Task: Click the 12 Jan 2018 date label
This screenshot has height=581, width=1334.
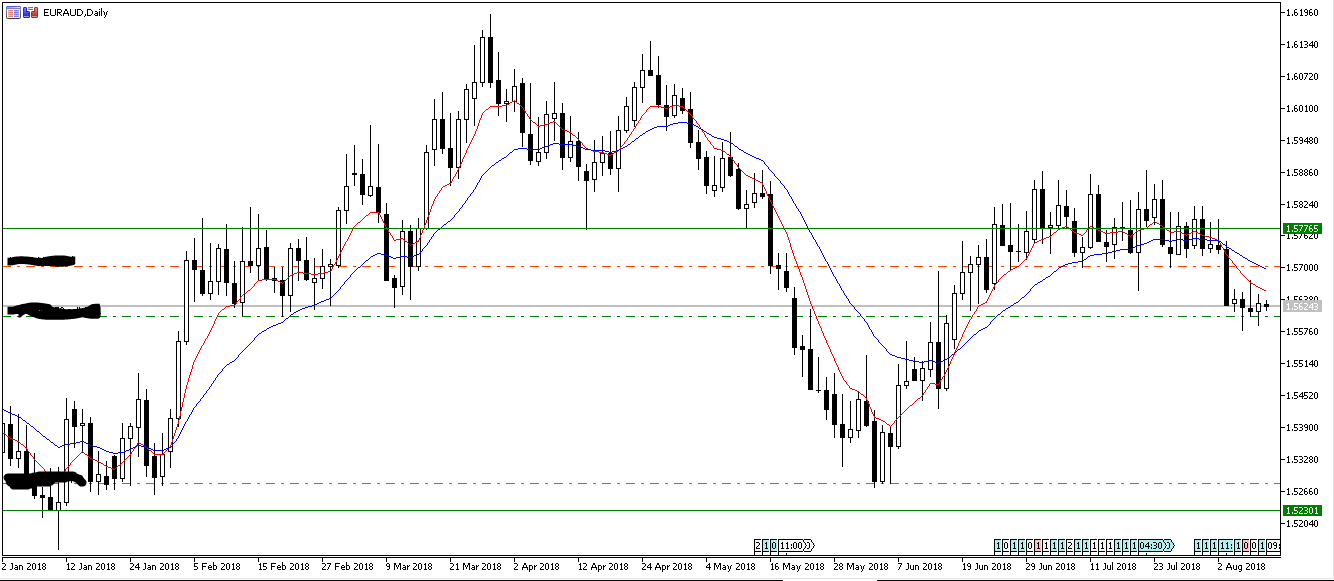Action: coord(89,566)
